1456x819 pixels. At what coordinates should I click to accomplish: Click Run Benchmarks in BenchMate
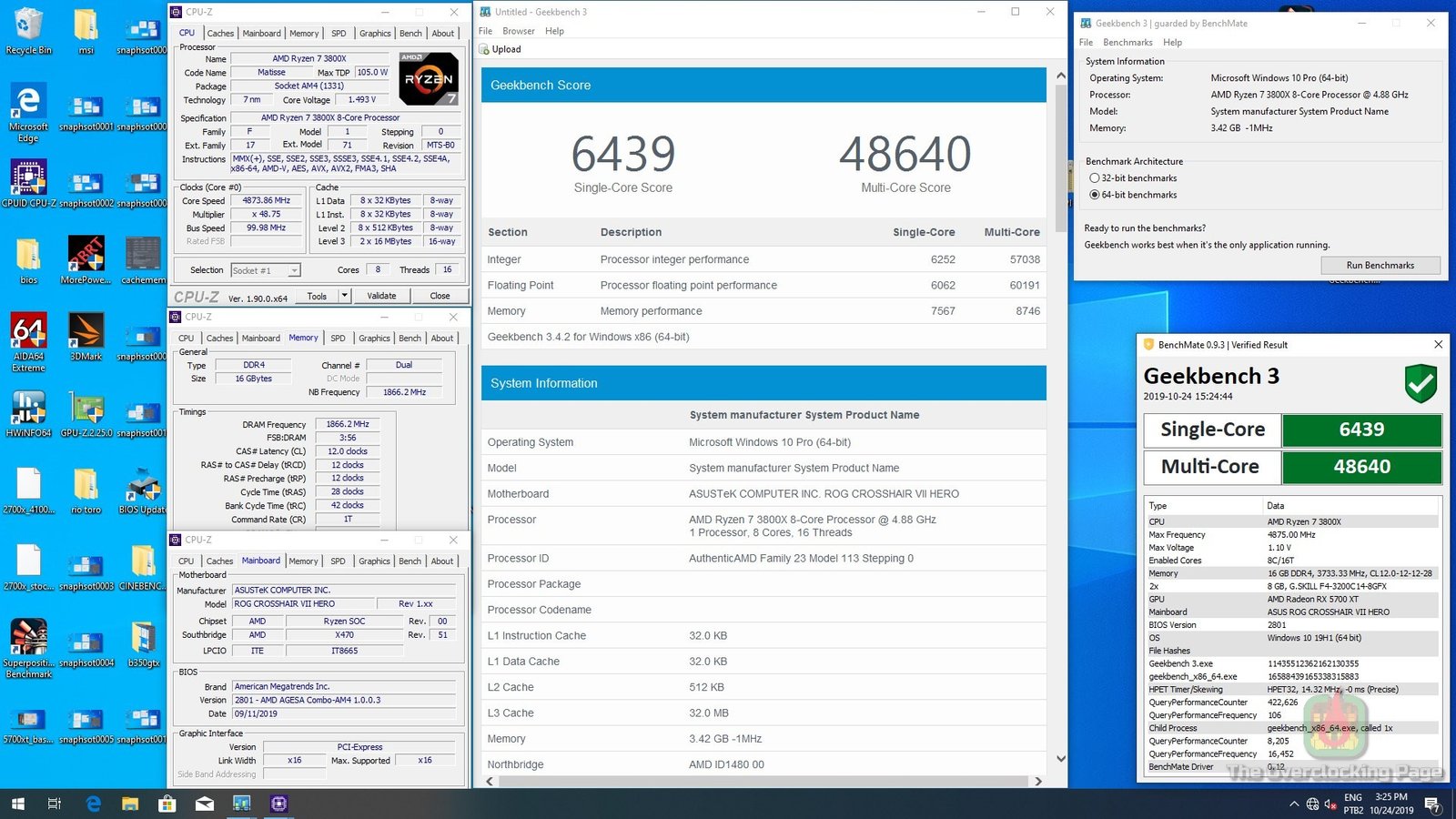tap(1380, 265)
